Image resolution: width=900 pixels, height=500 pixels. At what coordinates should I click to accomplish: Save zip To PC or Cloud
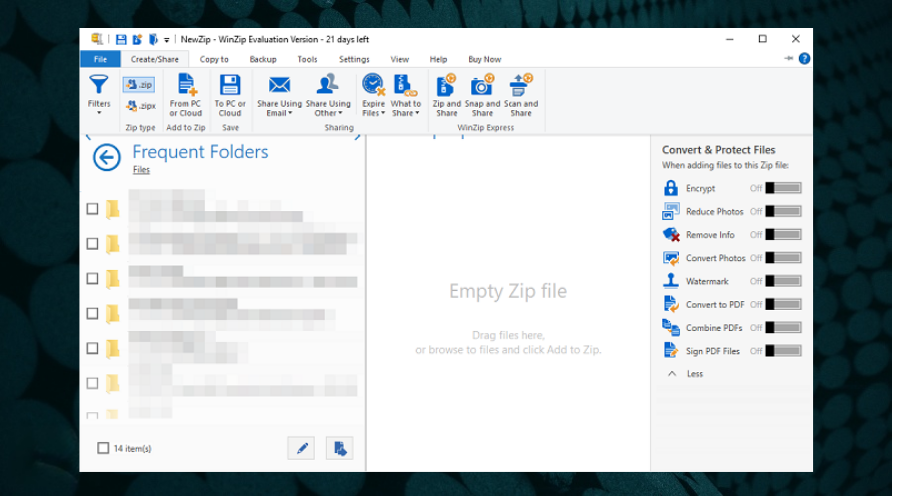230,95
